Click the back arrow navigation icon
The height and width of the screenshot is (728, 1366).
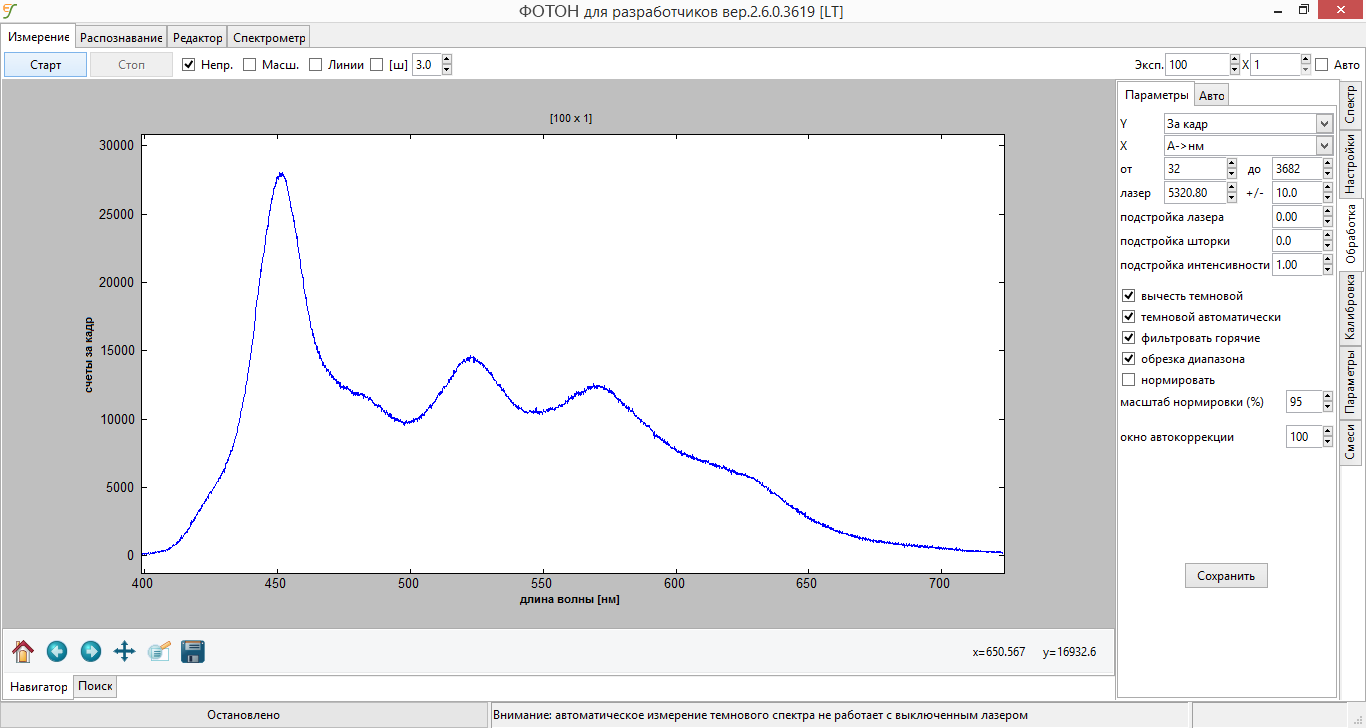pos(57,652)
